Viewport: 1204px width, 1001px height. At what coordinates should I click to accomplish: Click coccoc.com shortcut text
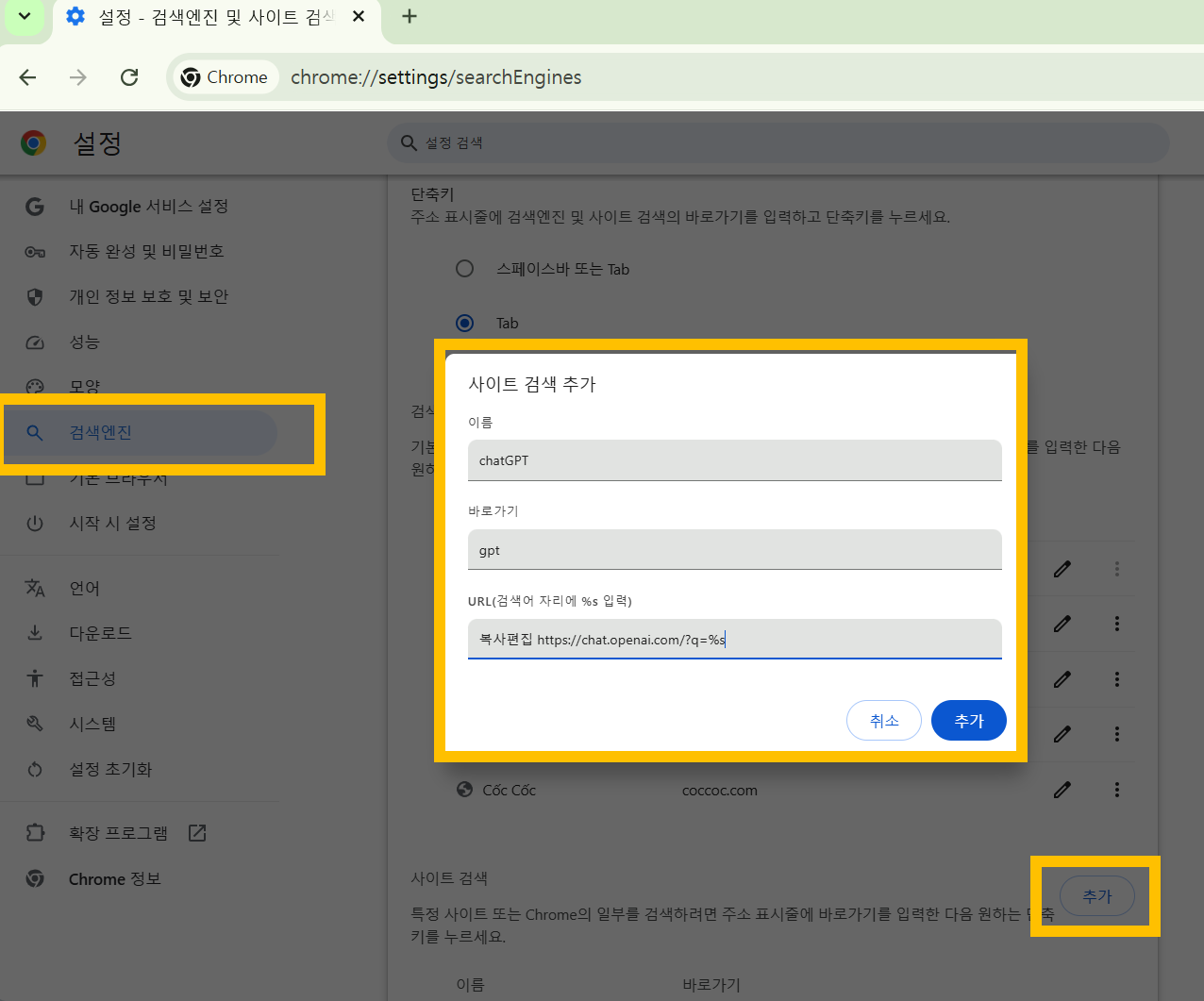pos(720,791)
